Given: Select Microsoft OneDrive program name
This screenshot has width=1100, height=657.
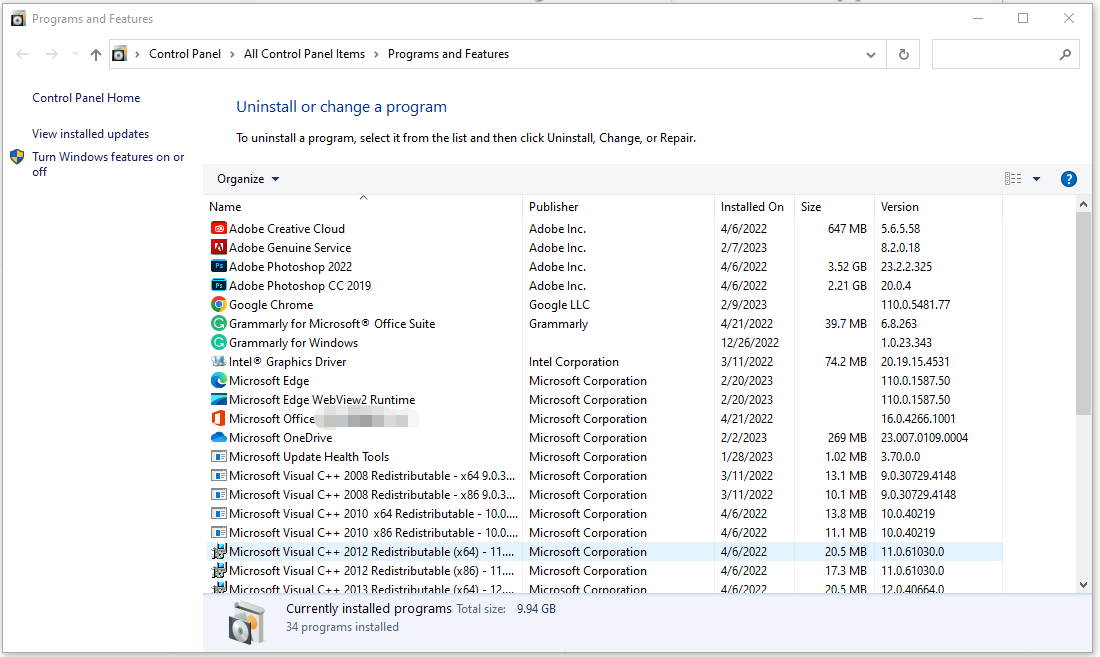Looking at the screenshot, I should pos(281,438).
